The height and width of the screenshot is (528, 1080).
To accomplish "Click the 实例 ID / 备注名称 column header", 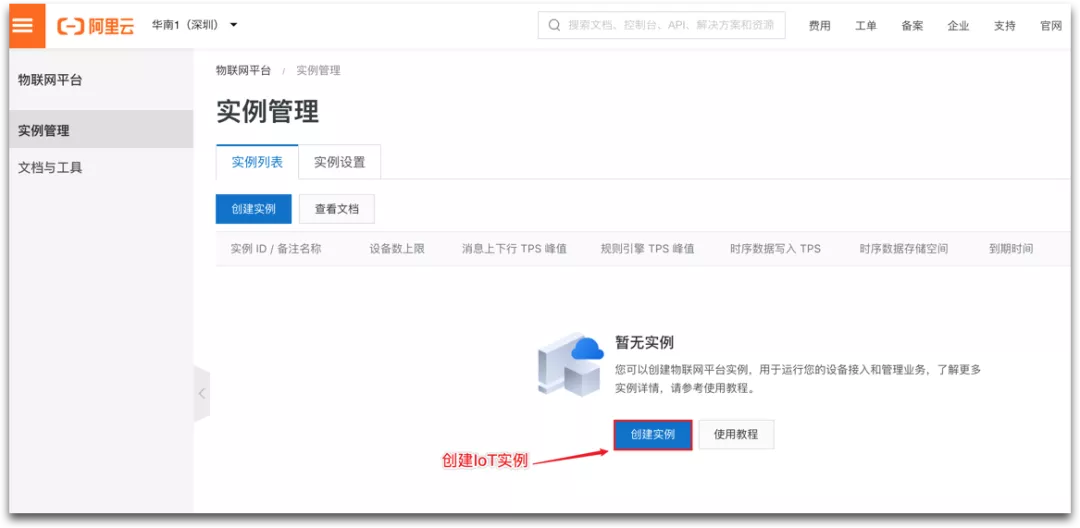I will click(276, 249).
